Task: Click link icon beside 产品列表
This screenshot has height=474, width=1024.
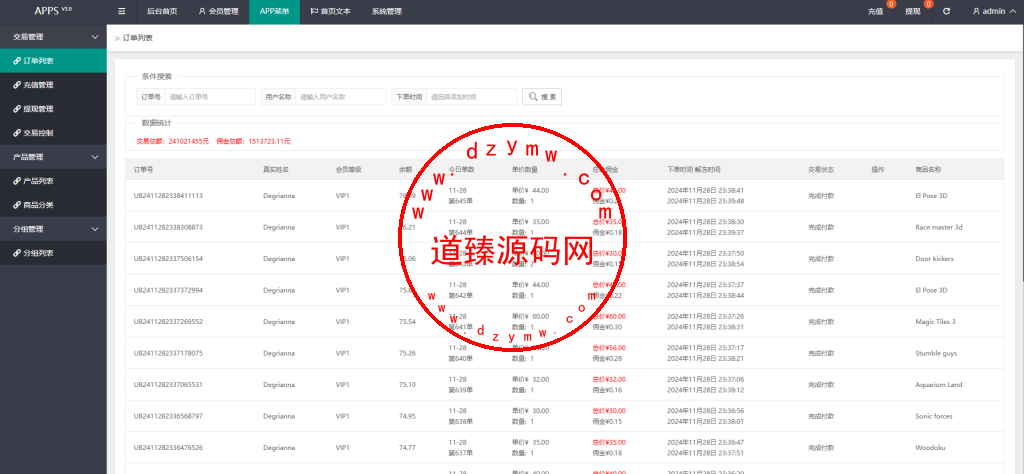Action: (17, 181)
